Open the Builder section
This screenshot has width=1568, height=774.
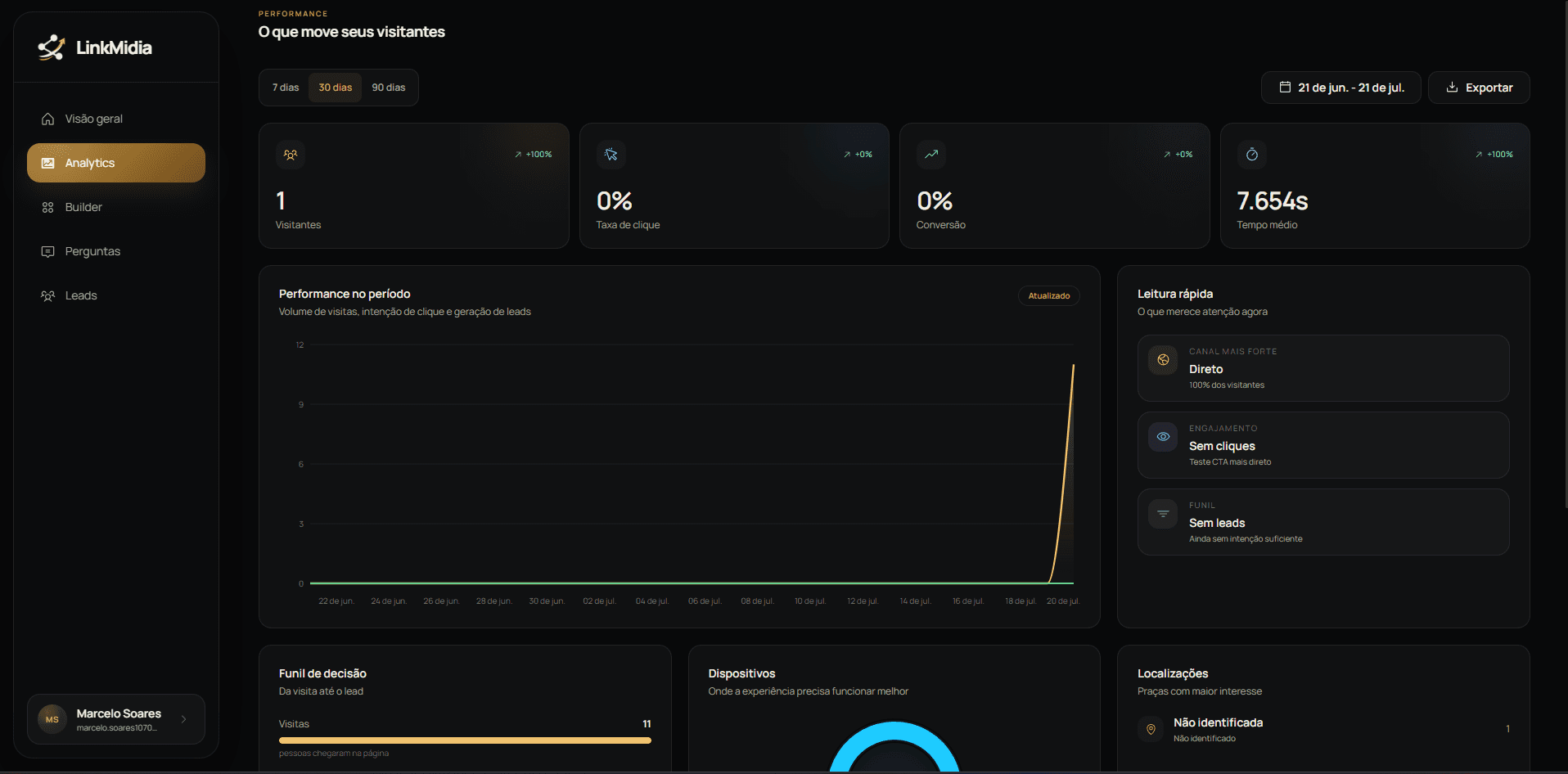[x=116, y=207]
